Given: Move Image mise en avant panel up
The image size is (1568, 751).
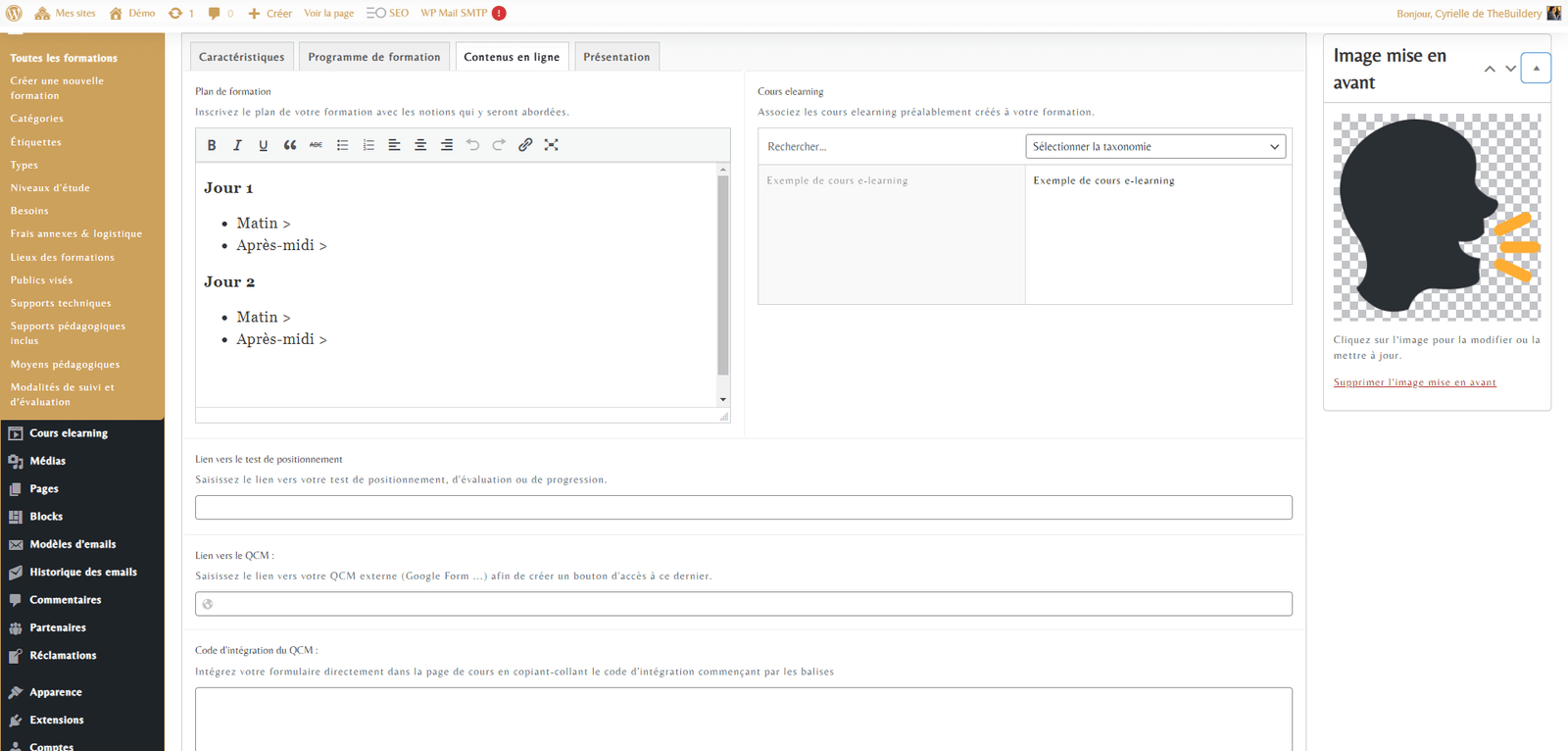Looking at the screenshot, I should pyautogui.click(x=1490, y=69).
